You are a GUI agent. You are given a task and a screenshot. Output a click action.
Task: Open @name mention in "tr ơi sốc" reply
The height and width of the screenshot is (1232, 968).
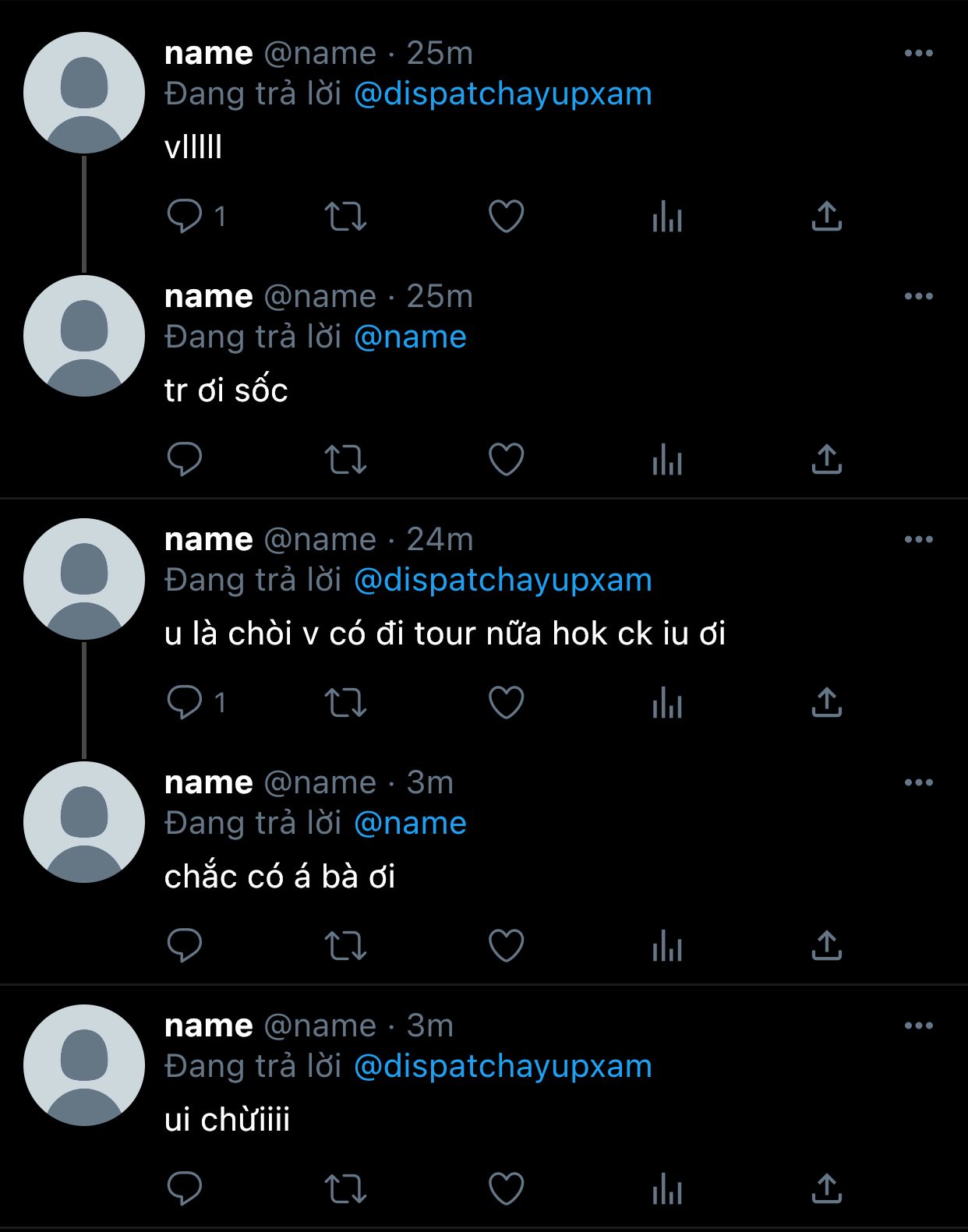(x=410, y=337)
